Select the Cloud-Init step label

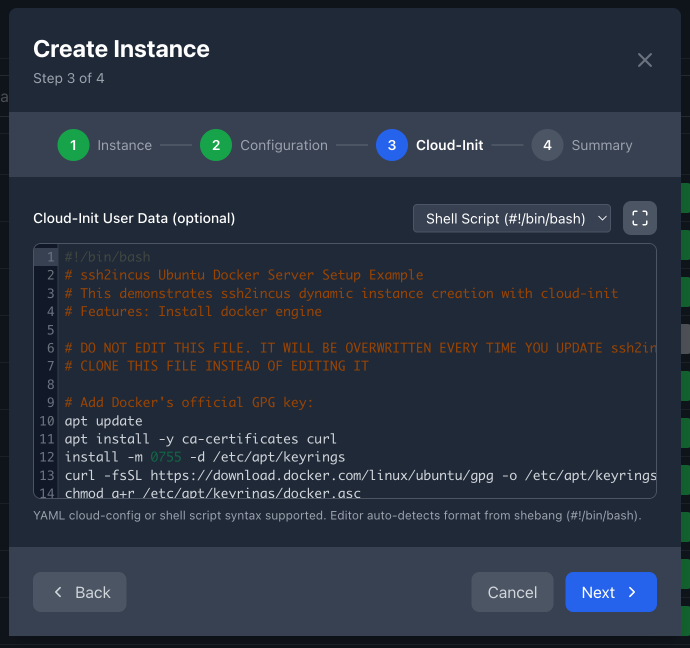[449, 145]
